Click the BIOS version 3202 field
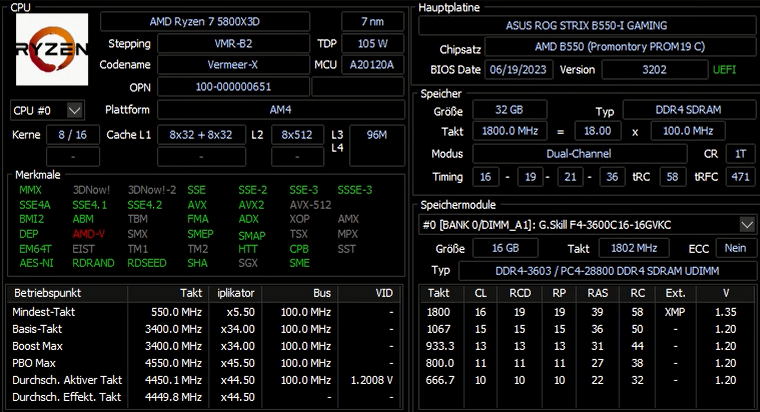The image size is (760, 412). (x=654, y=69)
